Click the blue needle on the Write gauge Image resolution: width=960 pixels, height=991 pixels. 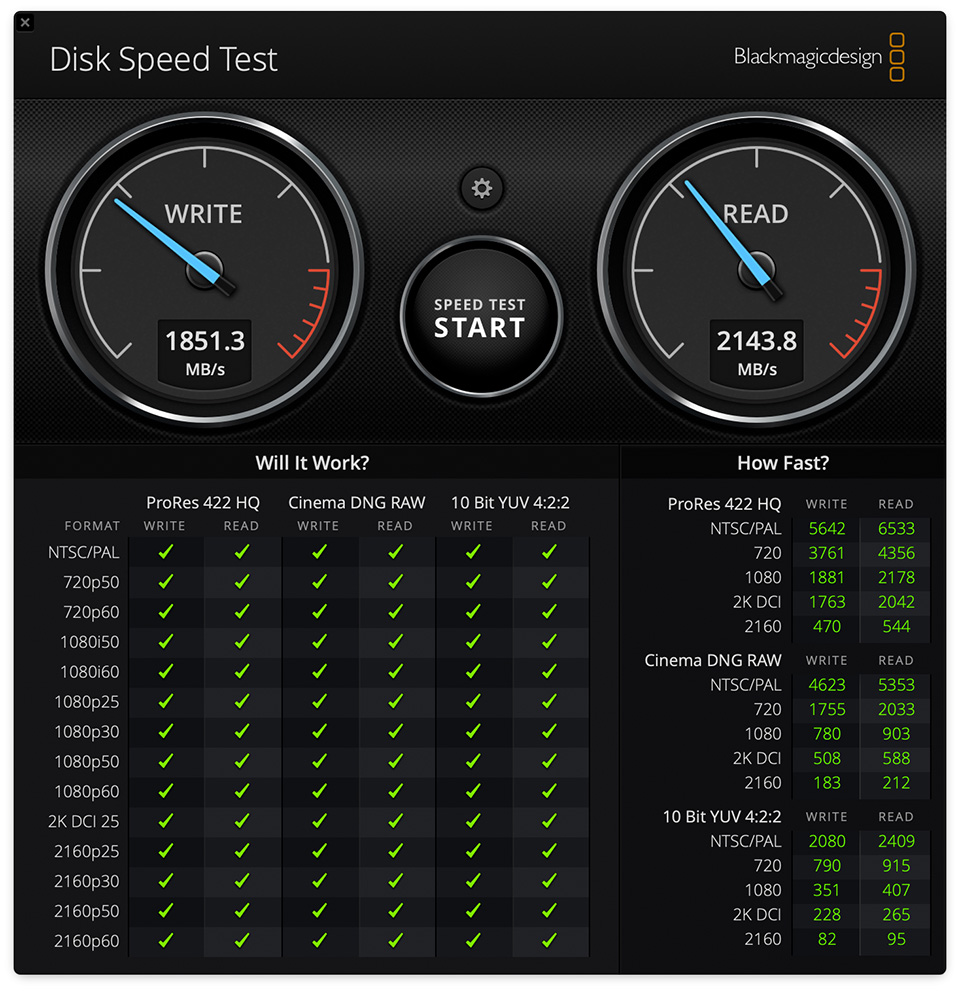[160, 231]
